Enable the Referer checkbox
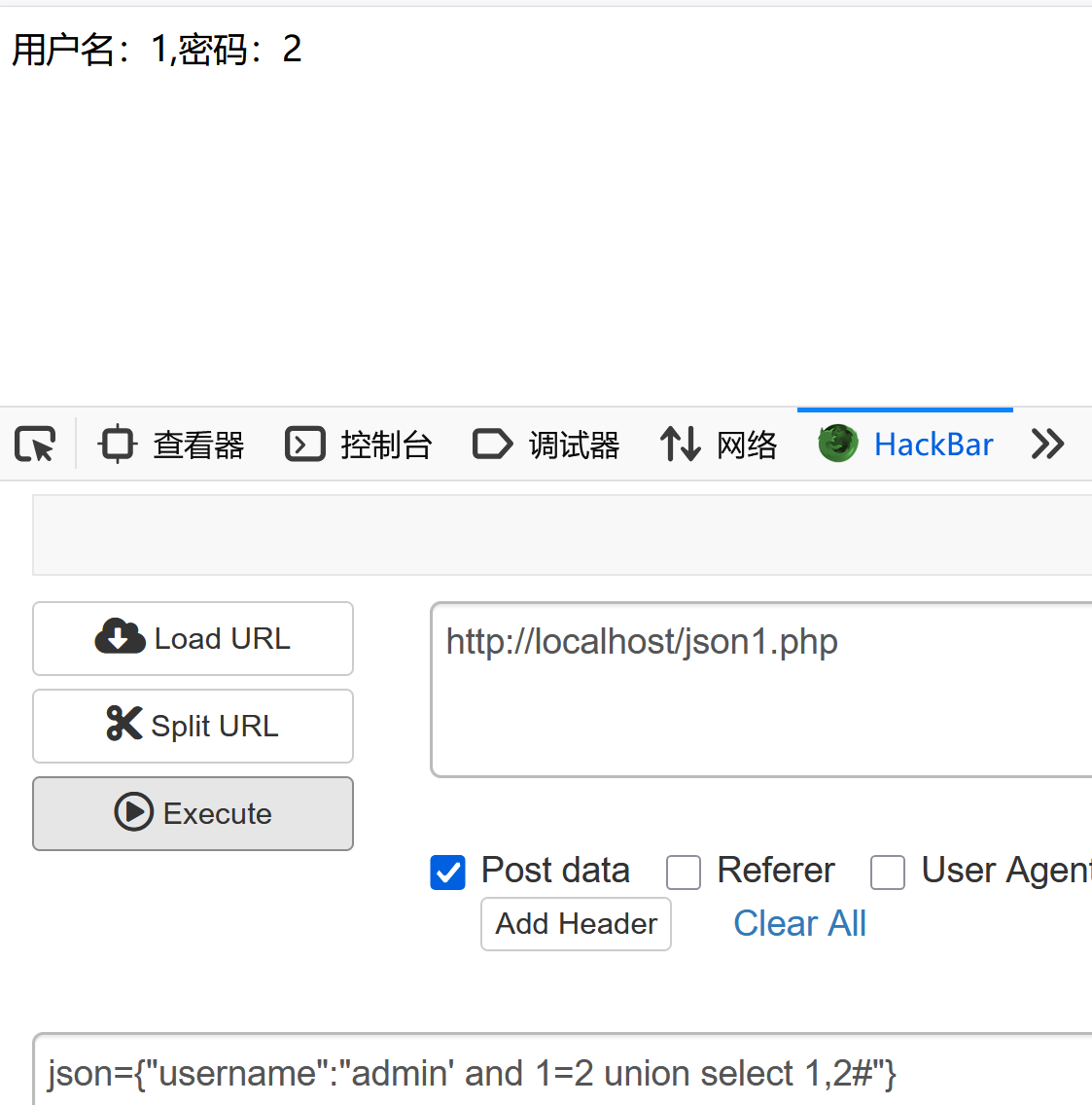 (x=684, y=873)
